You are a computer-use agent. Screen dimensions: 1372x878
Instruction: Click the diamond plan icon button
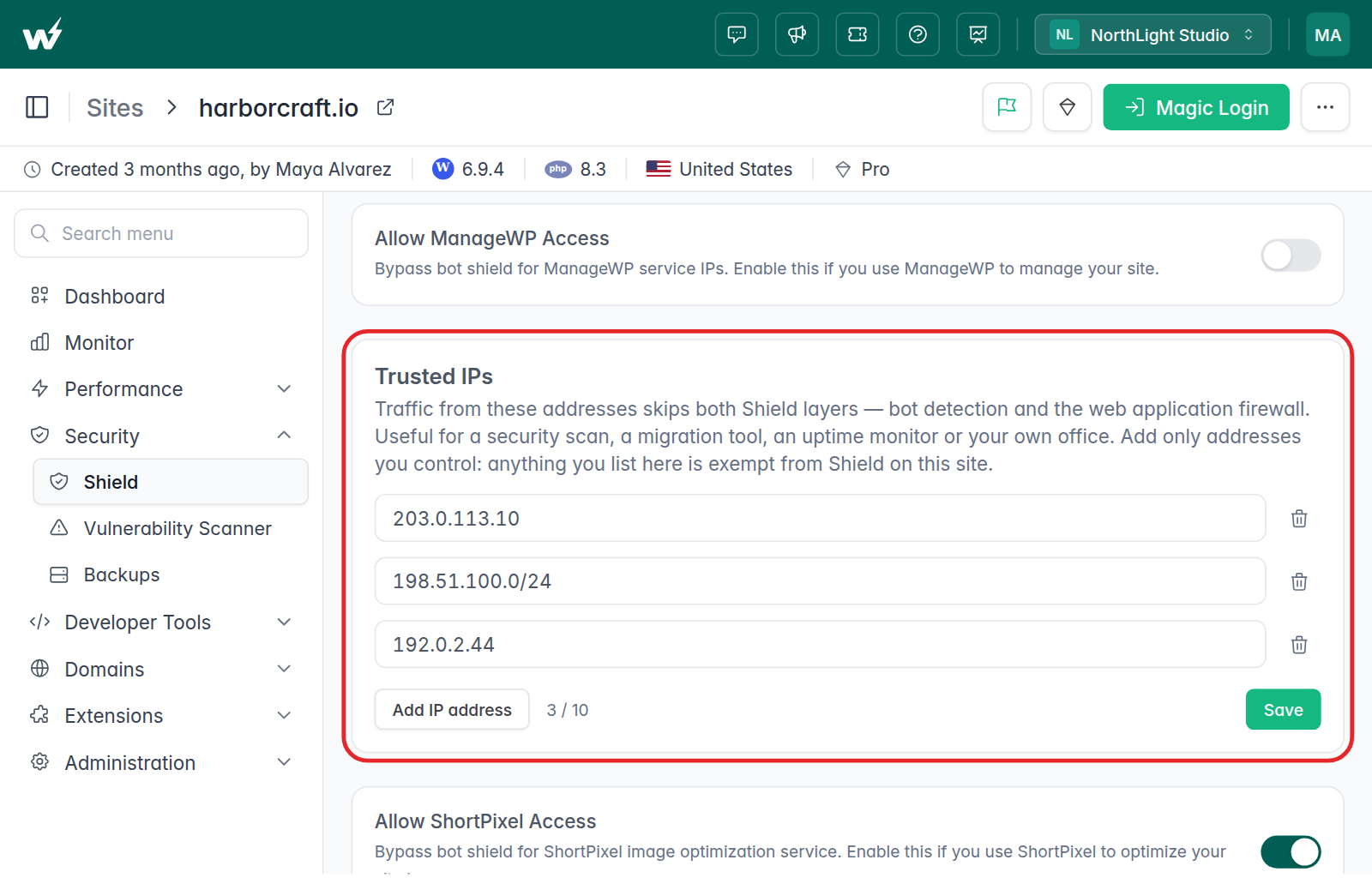pyautogui.click(x=1067, y=107)
